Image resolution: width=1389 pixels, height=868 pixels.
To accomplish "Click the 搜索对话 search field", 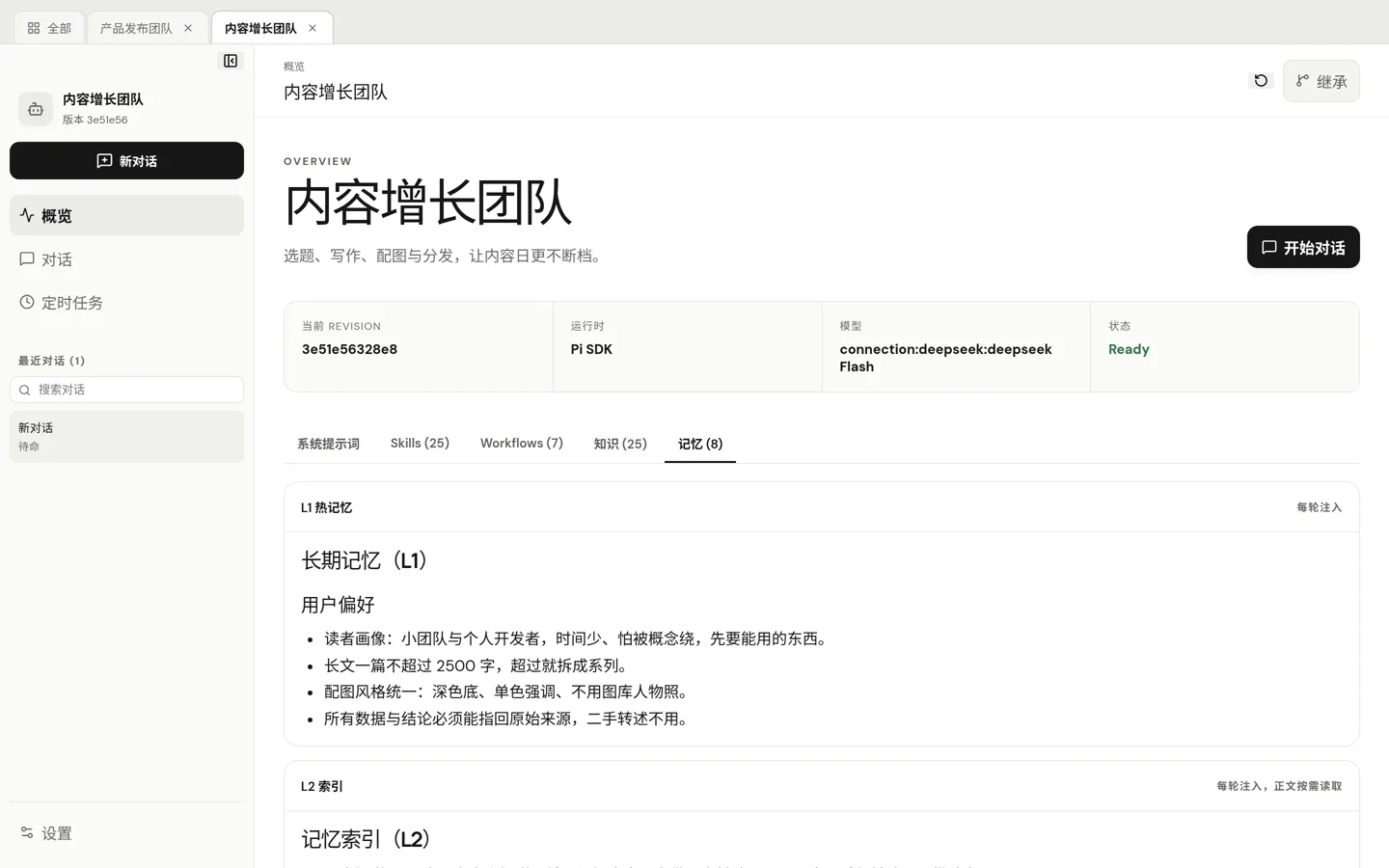I will 126,390.
